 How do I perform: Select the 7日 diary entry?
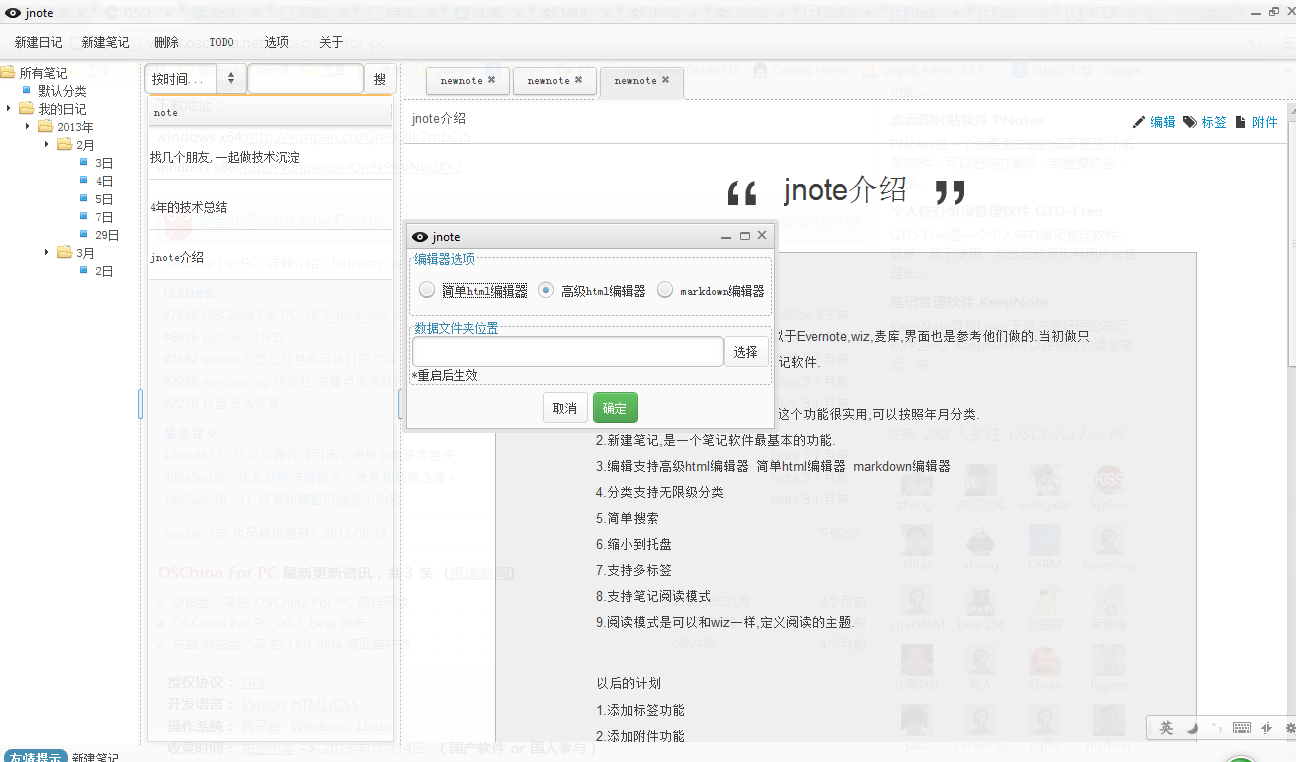pos(104,217)
